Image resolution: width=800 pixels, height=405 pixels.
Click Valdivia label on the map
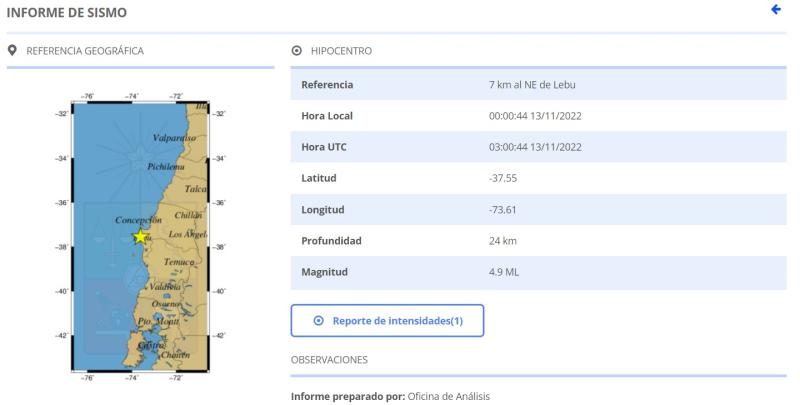(x=165, y=287)
